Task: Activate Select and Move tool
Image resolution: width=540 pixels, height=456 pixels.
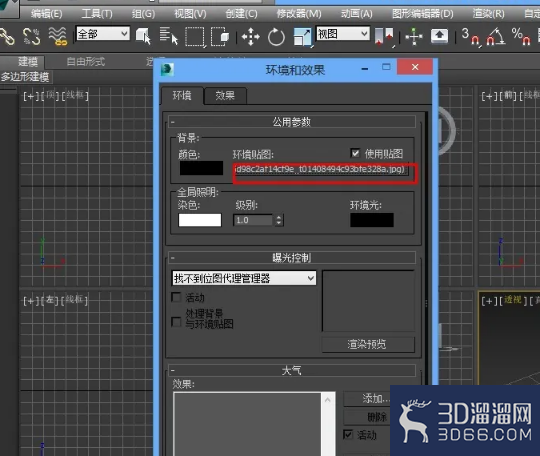Action: coord(250,37)
